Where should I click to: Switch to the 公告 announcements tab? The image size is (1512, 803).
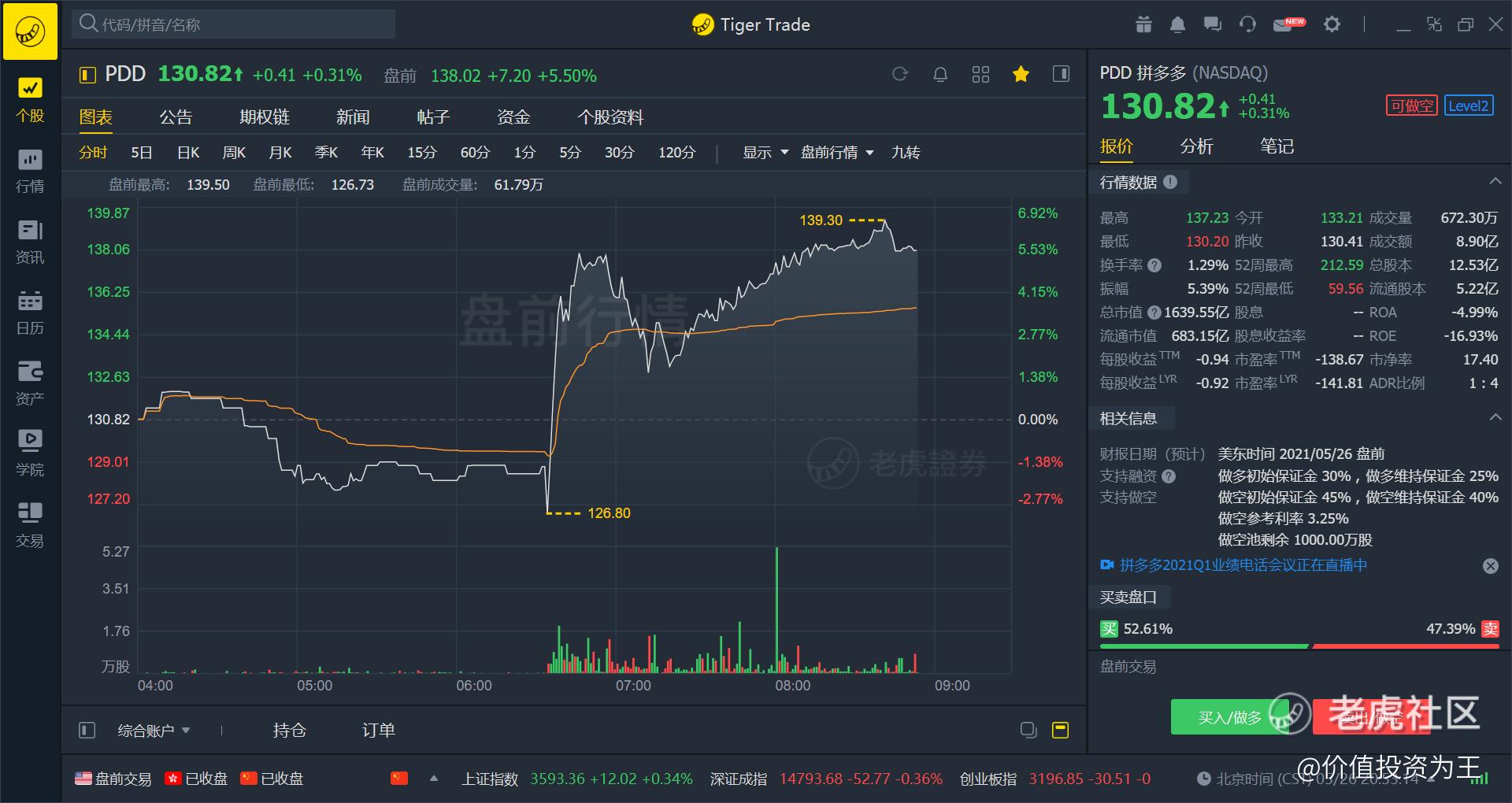[x=176, y=117]
